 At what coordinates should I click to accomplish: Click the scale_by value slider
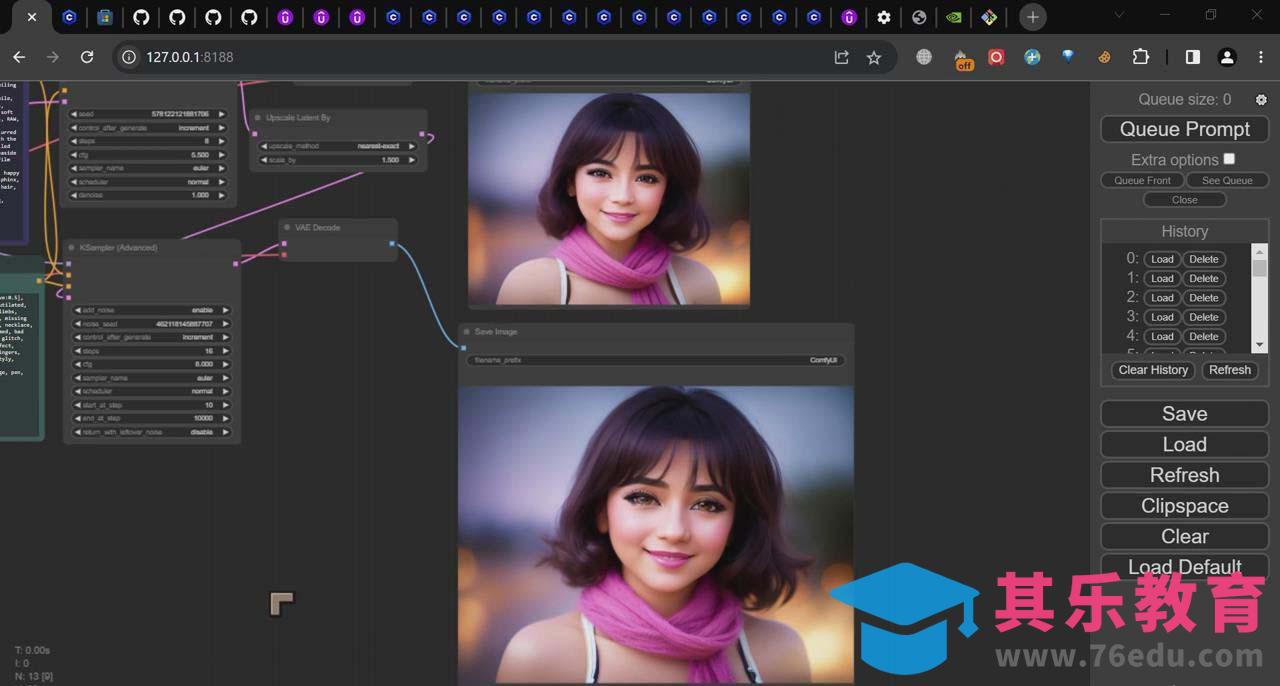click(x=338, y=160)
